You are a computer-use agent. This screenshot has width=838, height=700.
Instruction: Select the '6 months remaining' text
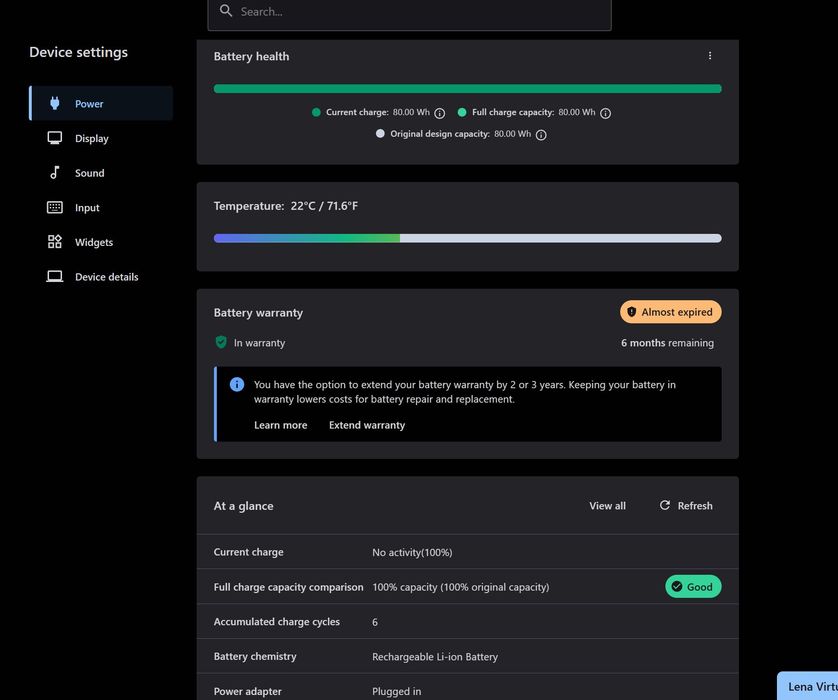pos(667,343)
